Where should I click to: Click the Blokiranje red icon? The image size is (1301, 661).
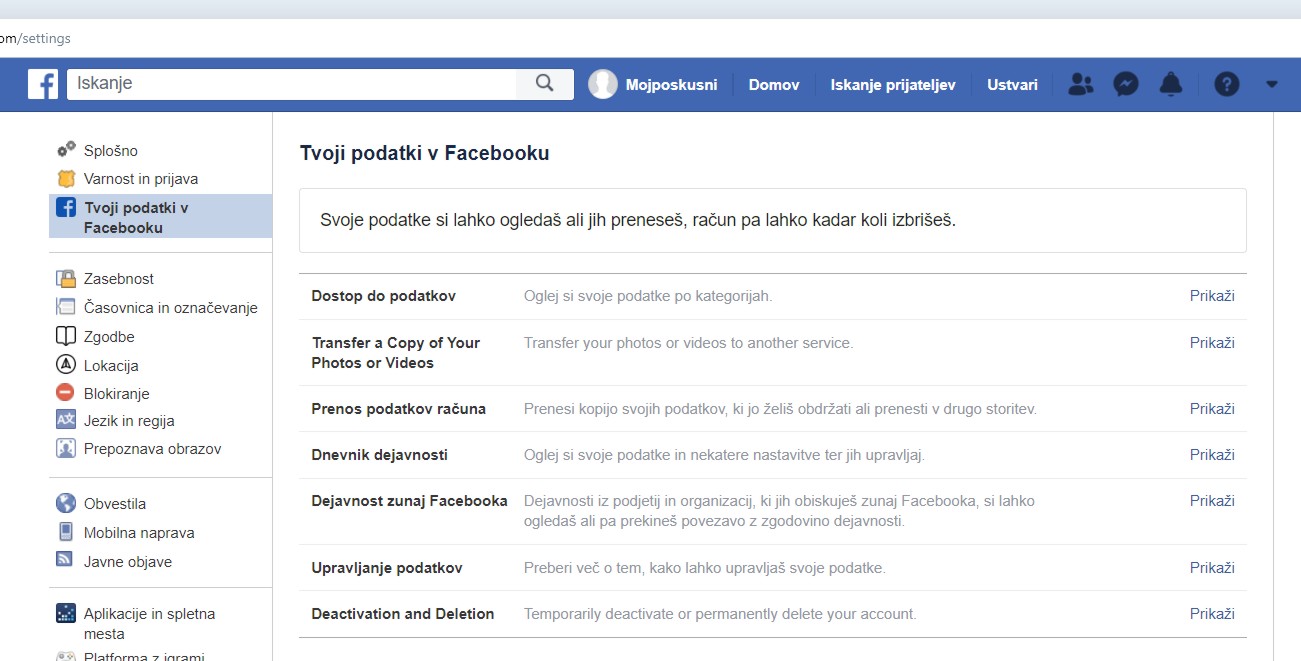[66, 393]
